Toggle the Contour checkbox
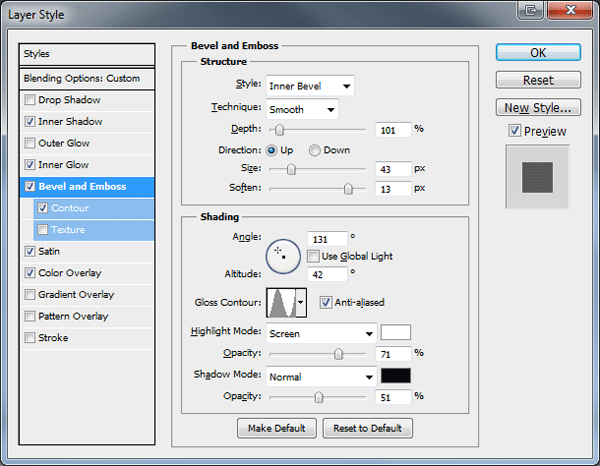This screenshot has width=600, height=466. click(42, 208)
